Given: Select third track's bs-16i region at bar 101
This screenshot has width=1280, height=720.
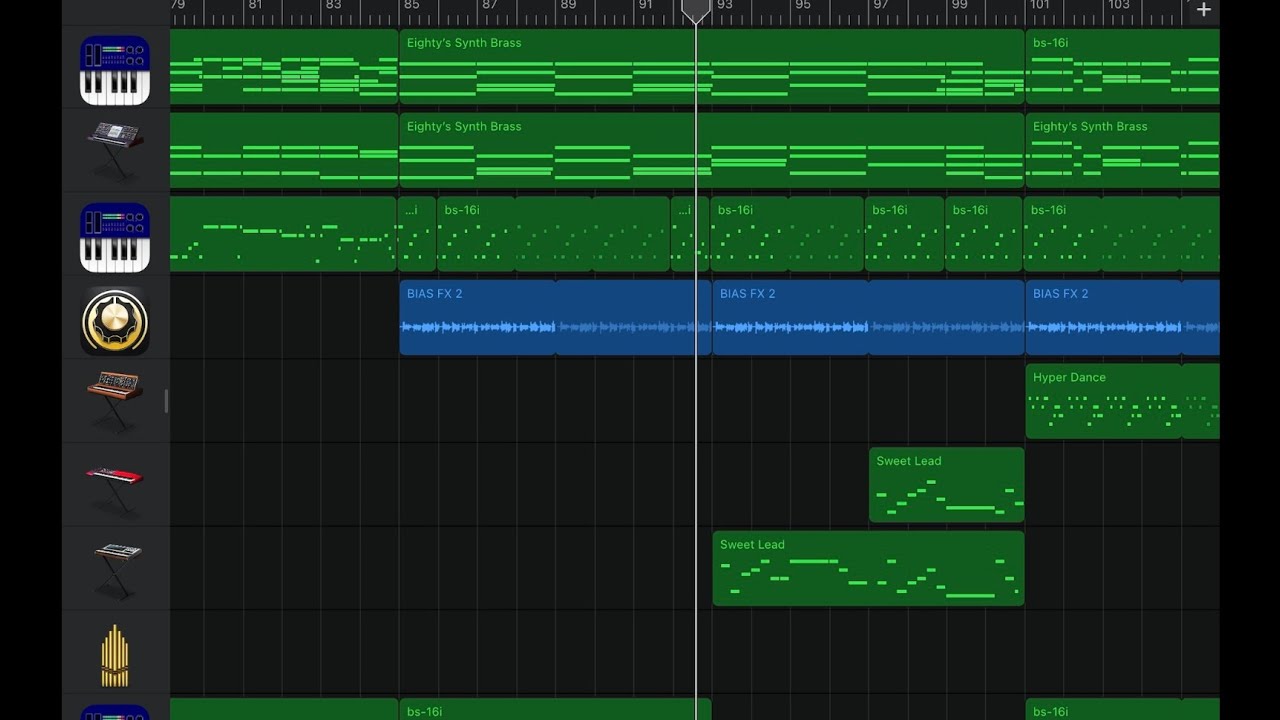Looking at the screenshot, I should point(1122,234).
